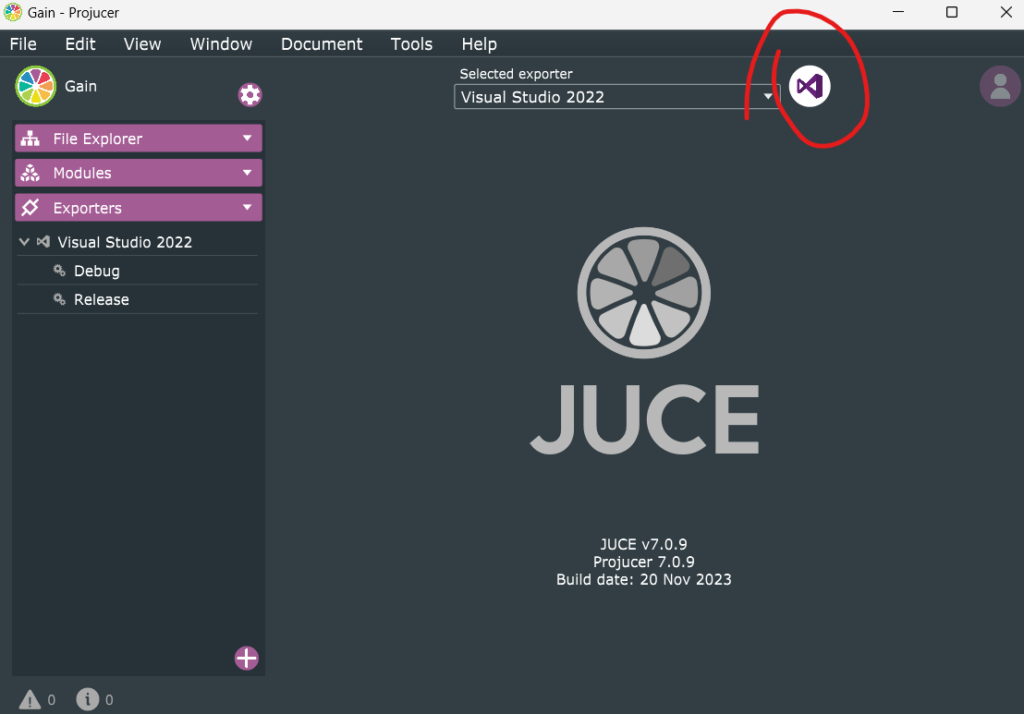Image resolution: width=1024 pixels, height=714 pixels.
Task: Click the Release configuration gears icon
Action: tap(59, 299)
